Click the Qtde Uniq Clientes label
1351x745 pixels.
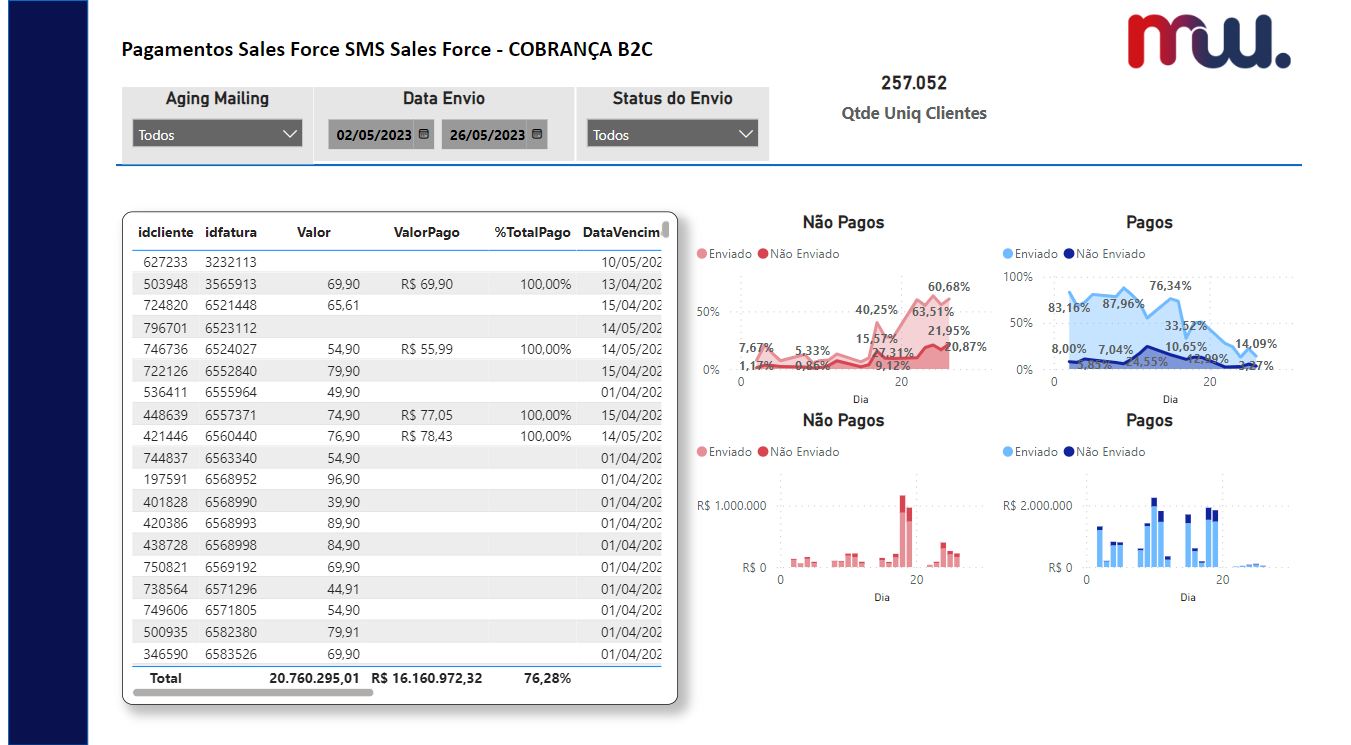click(914, 113)
